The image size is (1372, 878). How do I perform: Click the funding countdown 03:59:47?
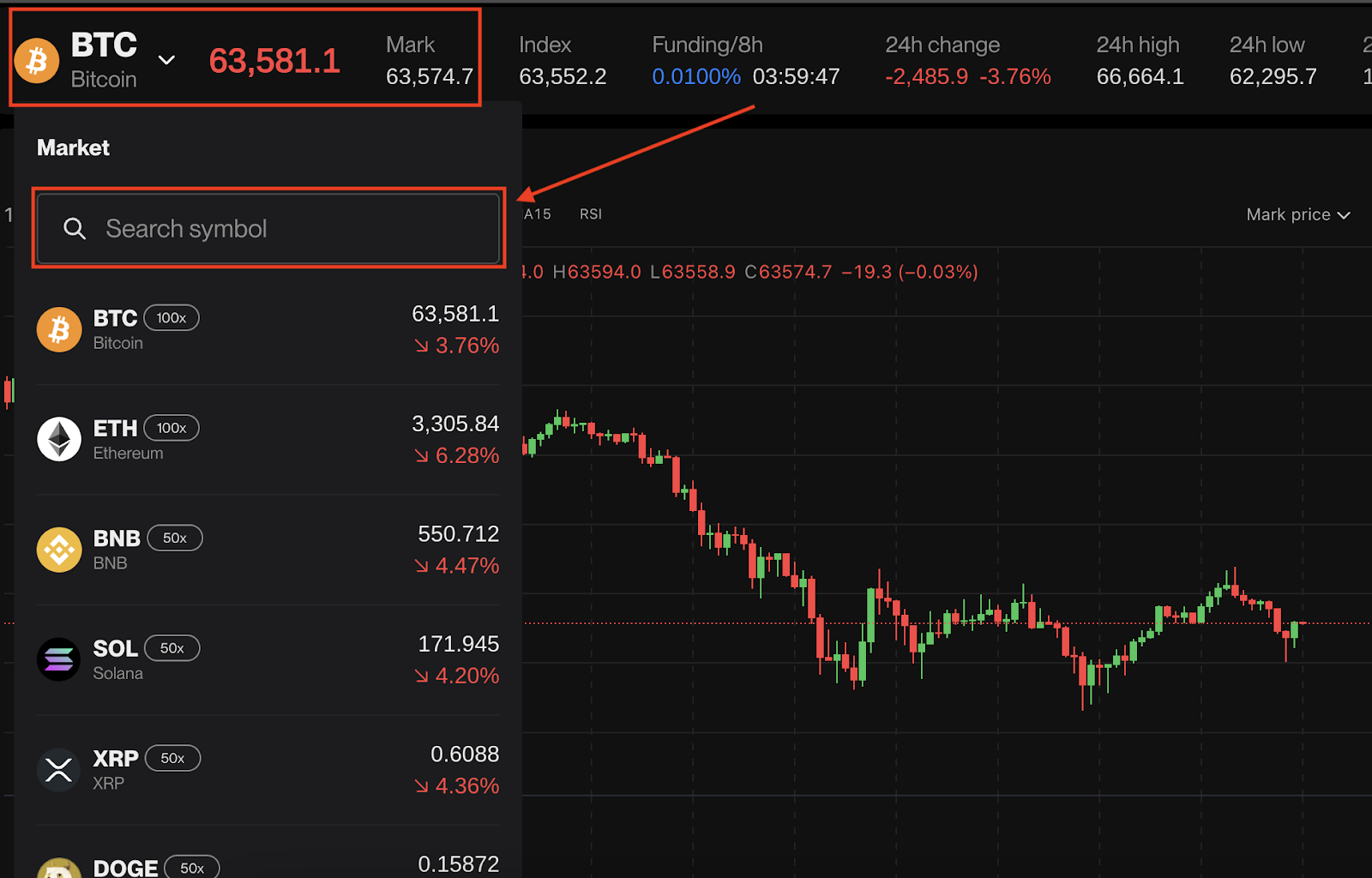click(797, 76)
